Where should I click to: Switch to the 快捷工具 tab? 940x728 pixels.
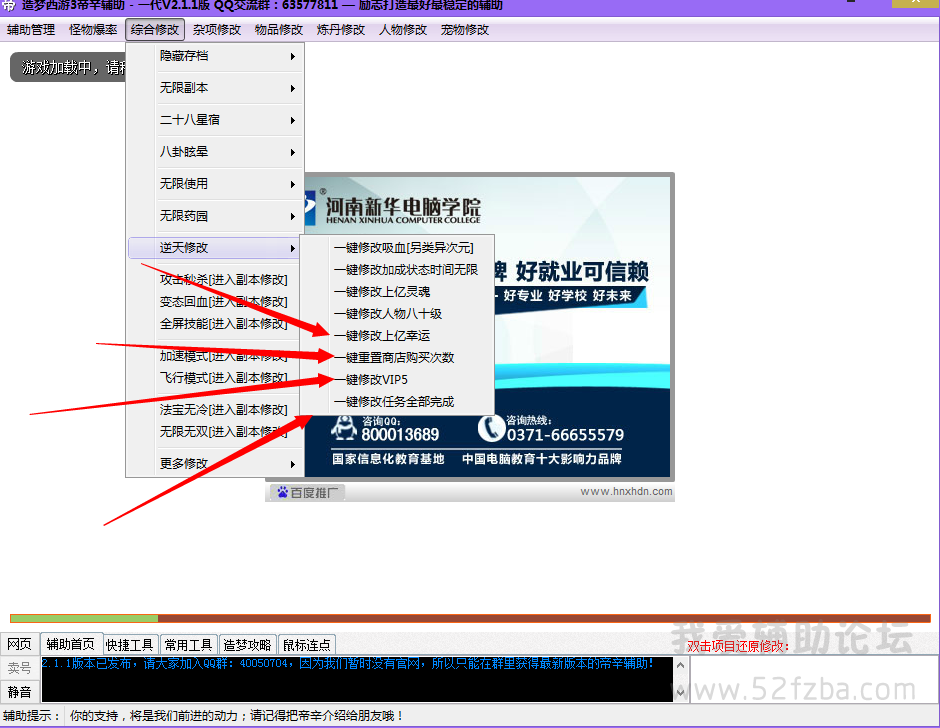coord(129,645)
